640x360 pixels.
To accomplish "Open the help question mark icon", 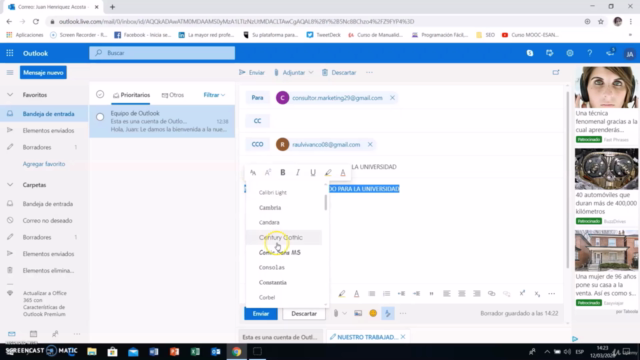I will coord(590,53).
